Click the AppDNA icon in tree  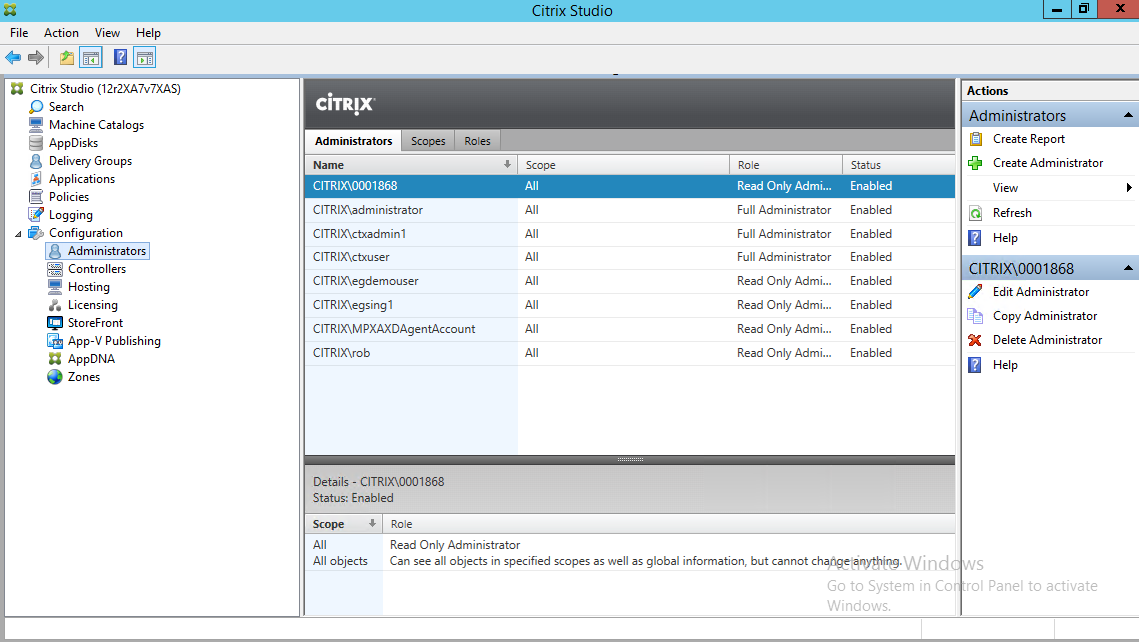[x=55, y=359]
